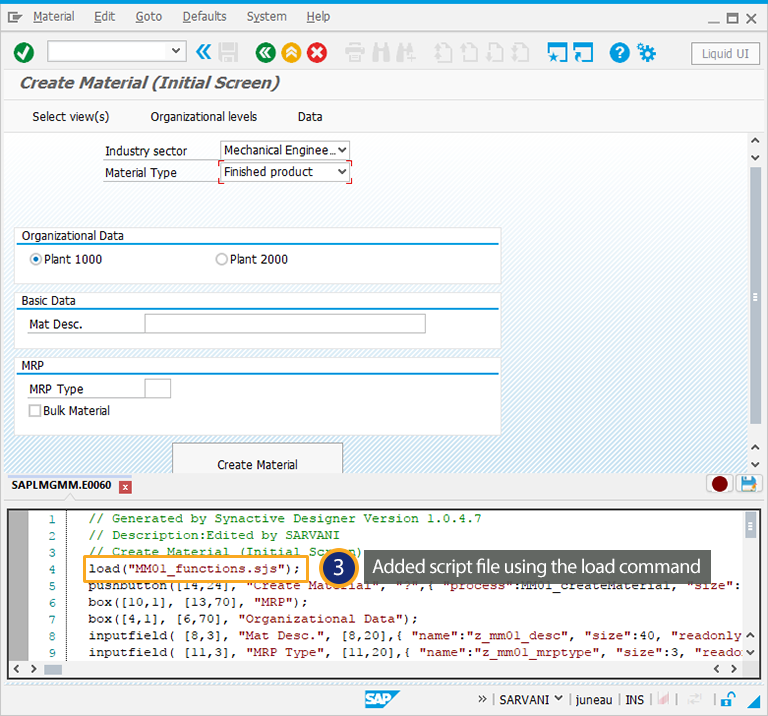This screenshot has height=716, width=768.
Task: Open the Goto menu
Action: pyautogui.click(x=148, y=17)
